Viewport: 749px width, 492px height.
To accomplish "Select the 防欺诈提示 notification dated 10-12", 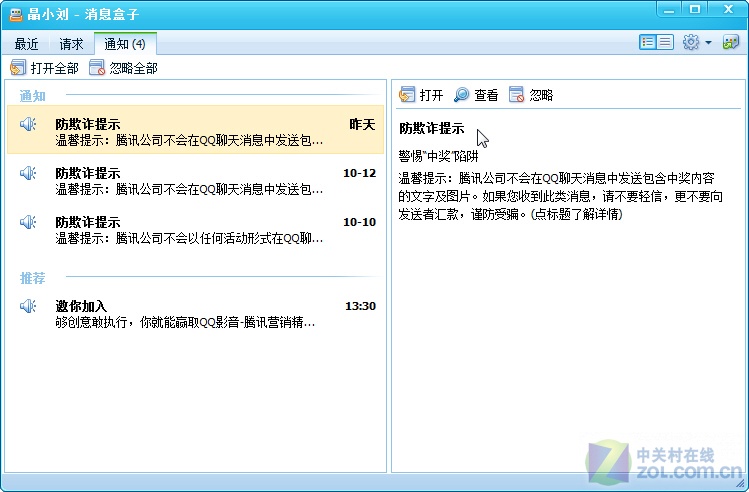I will point(195,179).
